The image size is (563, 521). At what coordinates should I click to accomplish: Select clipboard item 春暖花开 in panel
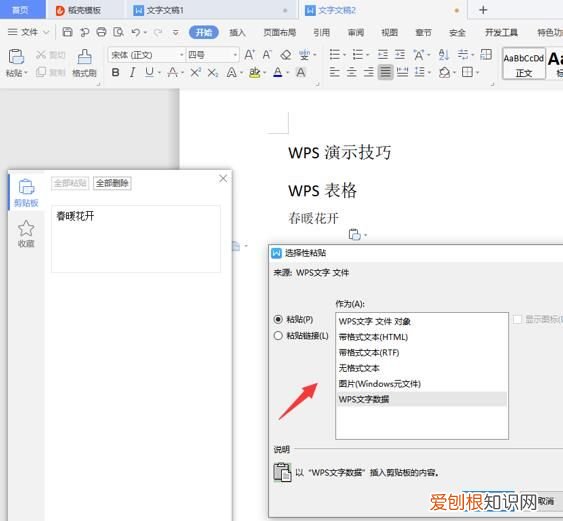(136, 239)
